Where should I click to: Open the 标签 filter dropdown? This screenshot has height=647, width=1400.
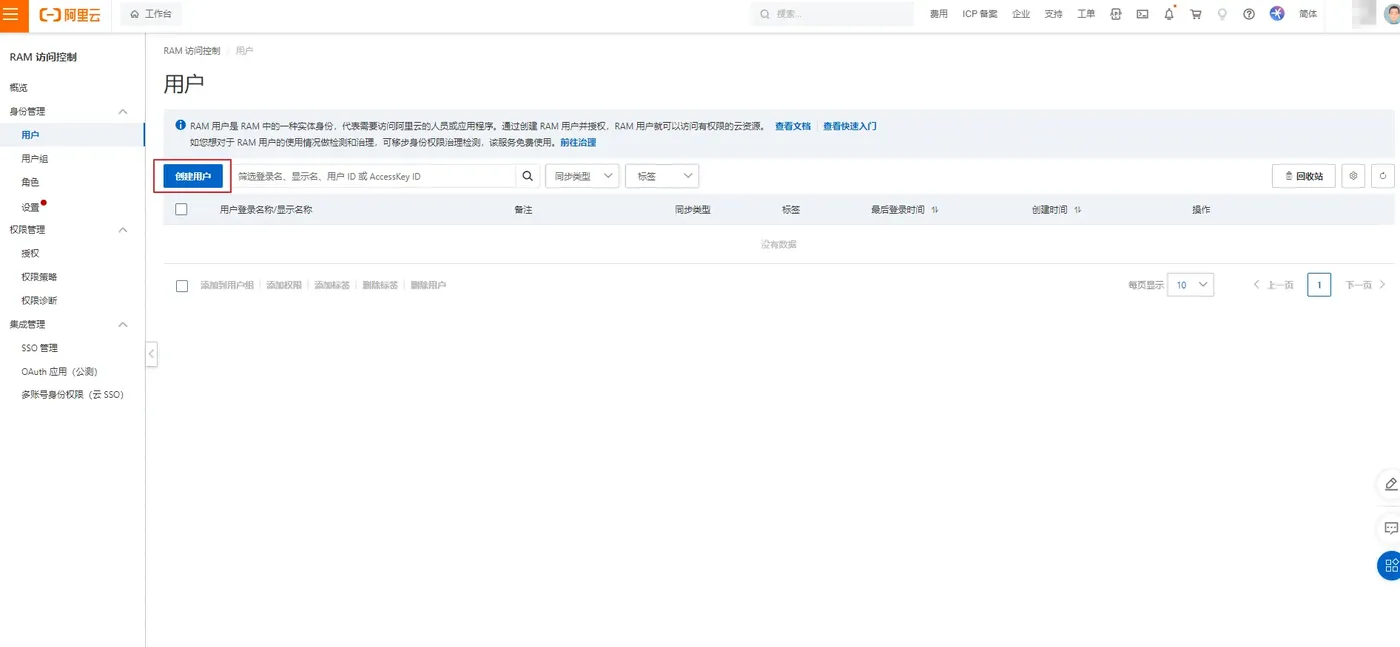click(662, 176)
